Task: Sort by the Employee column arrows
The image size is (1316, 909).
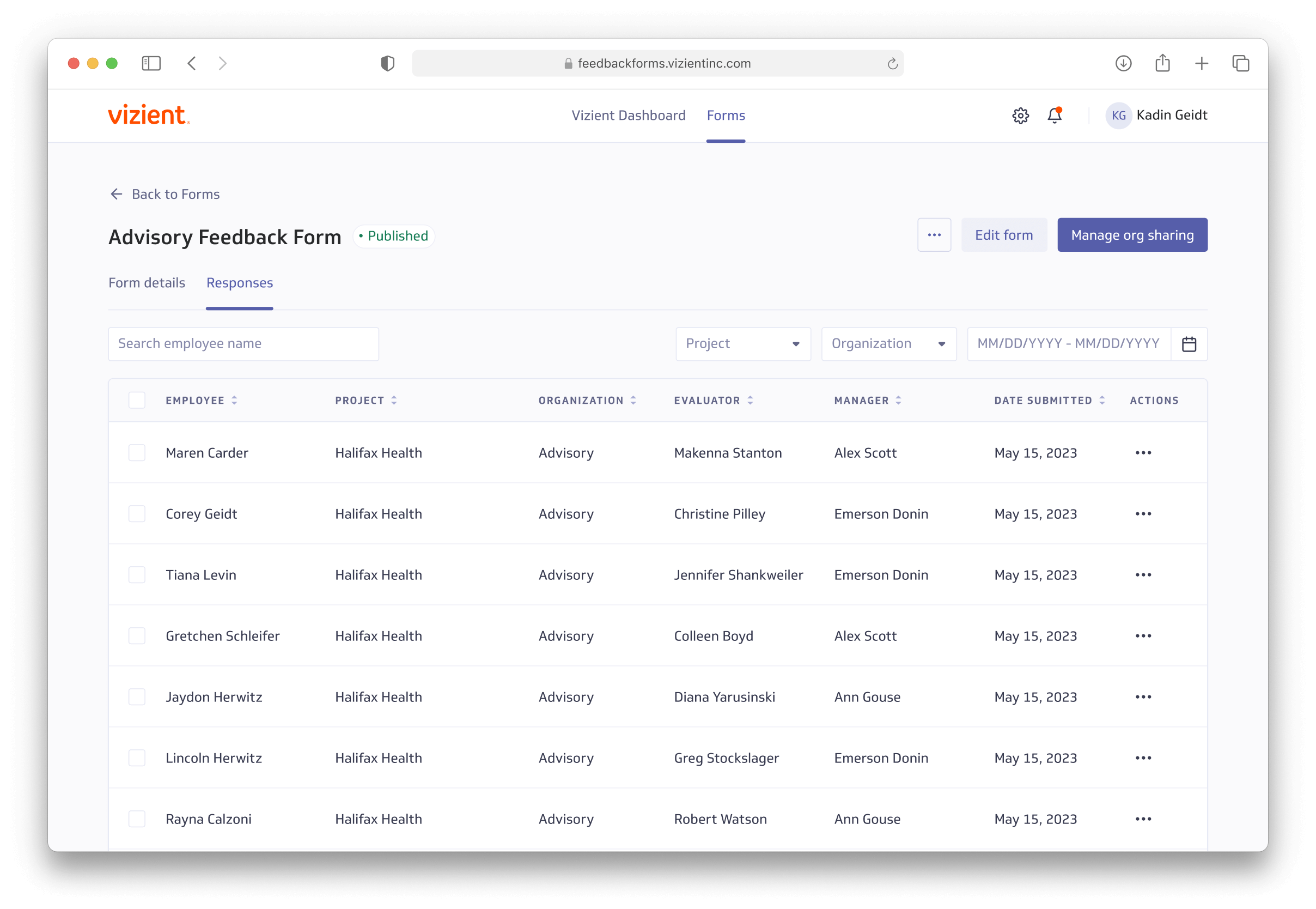Action: pyautogui.click(x=235, y=401)
